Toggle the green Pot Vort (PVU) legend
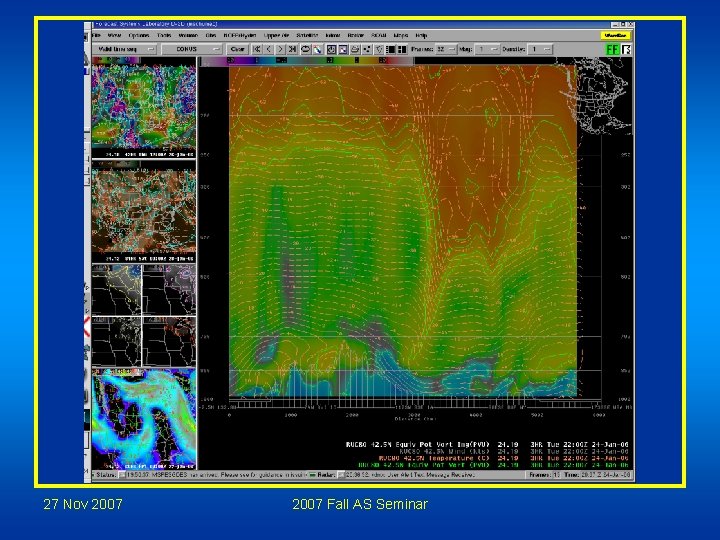The image size is (720, 540). pos(493,465)
